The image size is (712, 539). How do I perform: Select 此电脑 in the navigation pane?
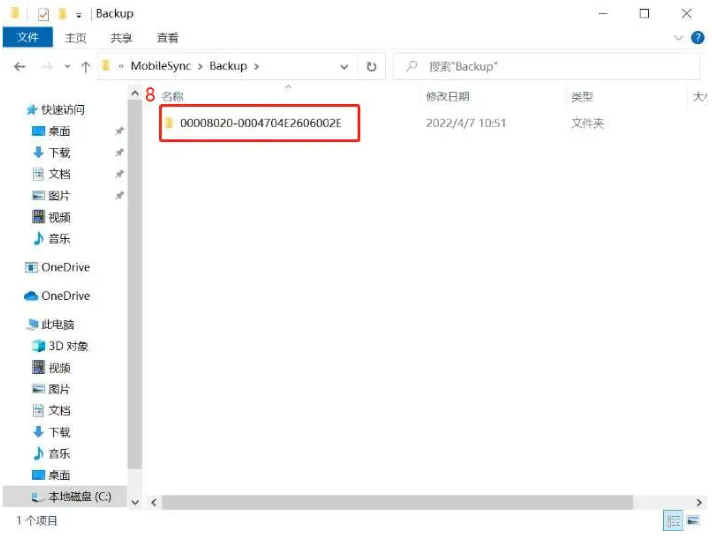point(50,325)
